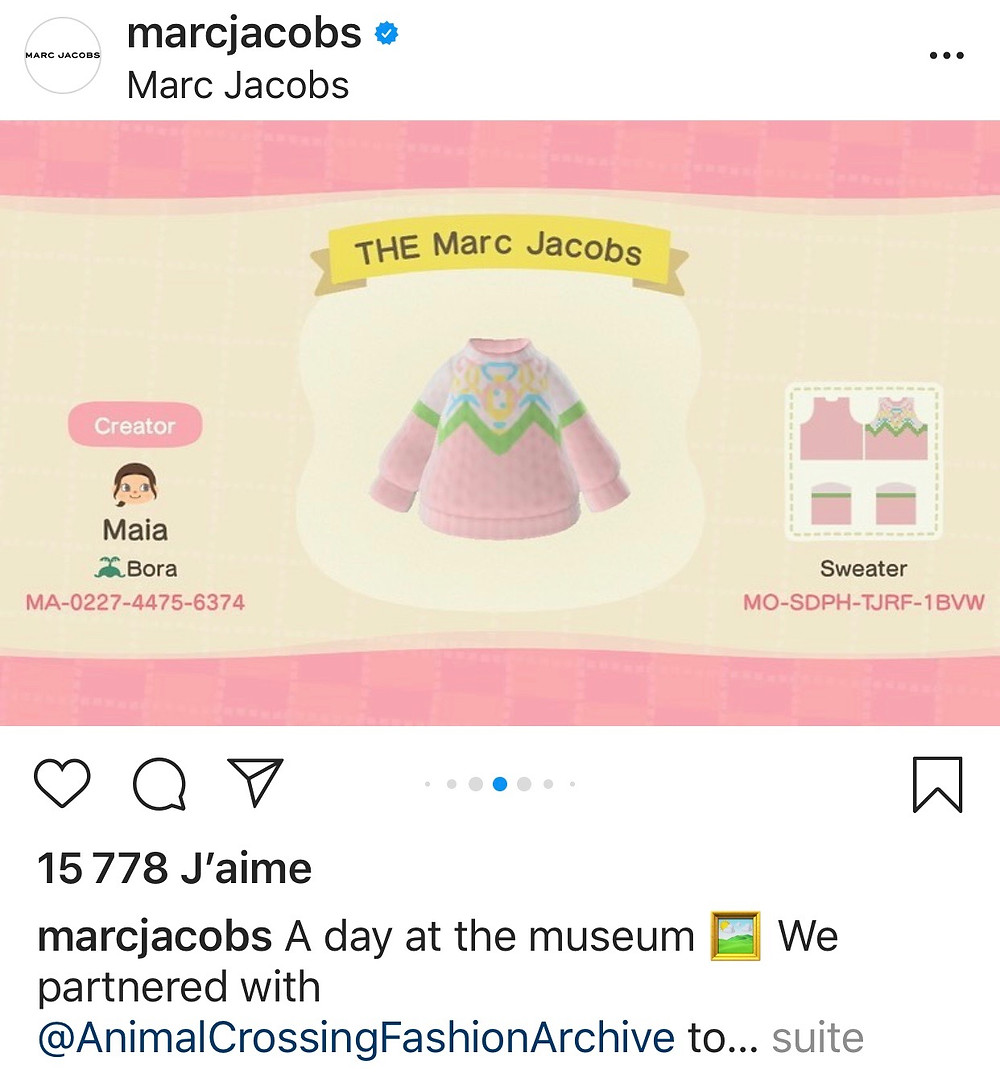View the 15 778 J'aime likes list
This screenshot has width=1000, height=1073.
coord(175,868)
